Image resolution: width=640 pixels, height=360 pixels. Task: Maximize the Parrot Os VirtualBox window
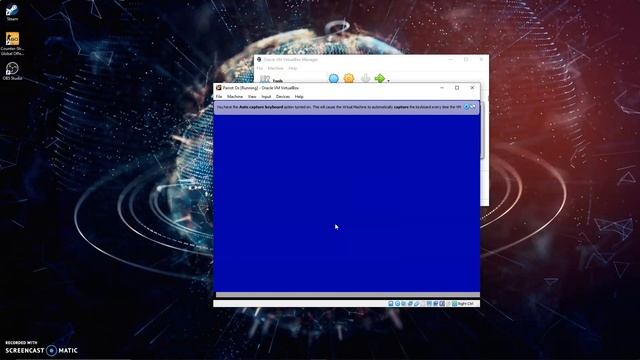tap(457, 88)
